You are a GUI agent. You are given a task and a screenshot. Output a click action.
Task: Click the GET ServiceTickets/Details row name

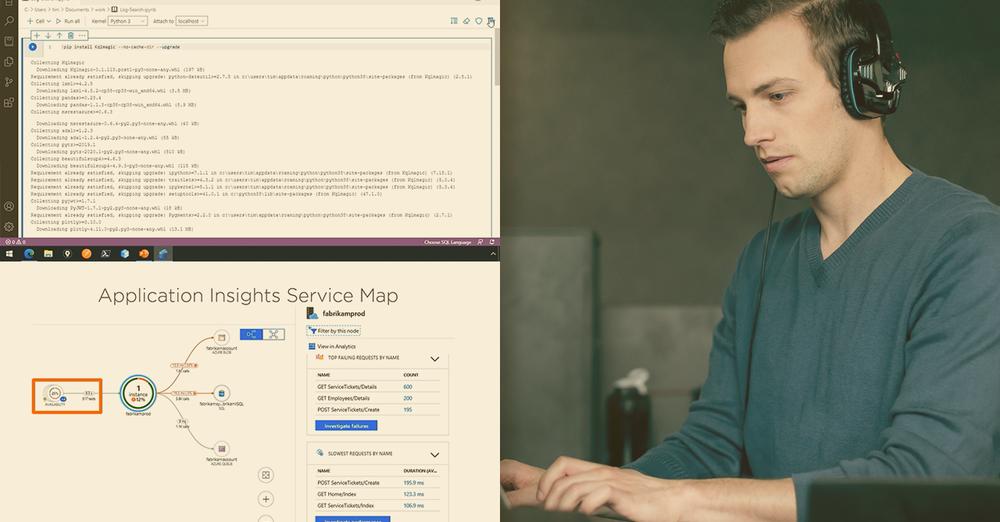(x=347, y=387)
